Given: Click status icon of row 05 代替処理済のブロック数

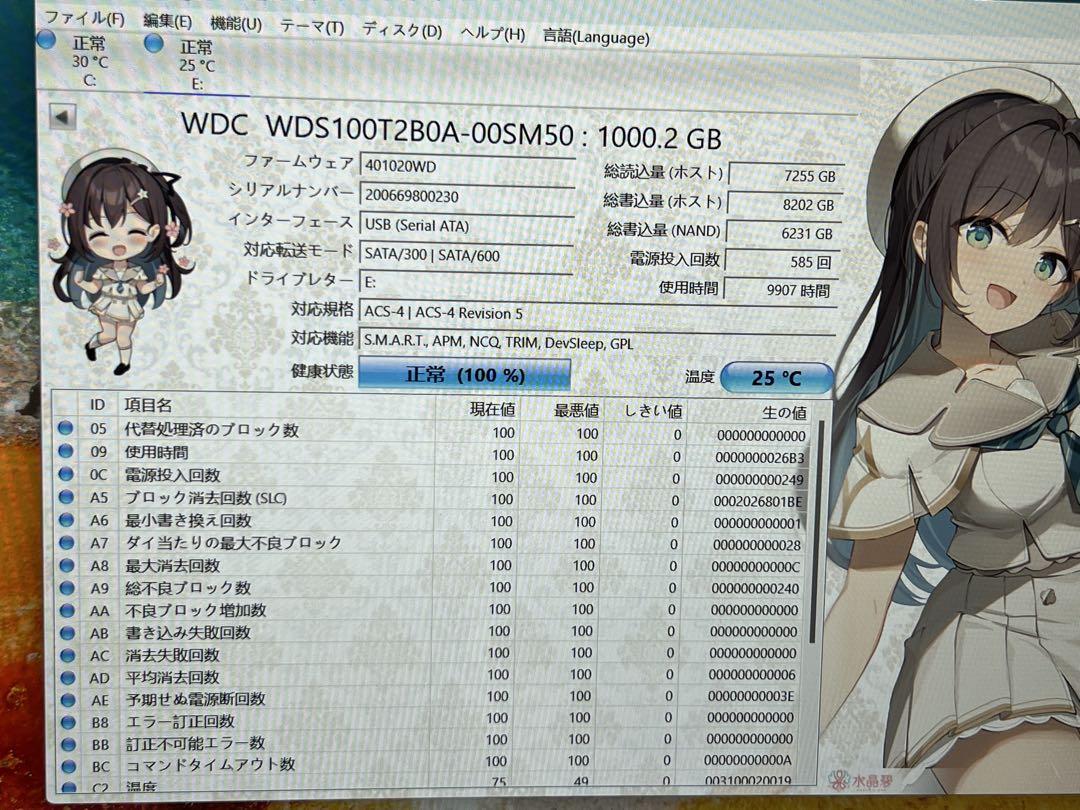Looking at the screenshot, I should click(65, 428).
